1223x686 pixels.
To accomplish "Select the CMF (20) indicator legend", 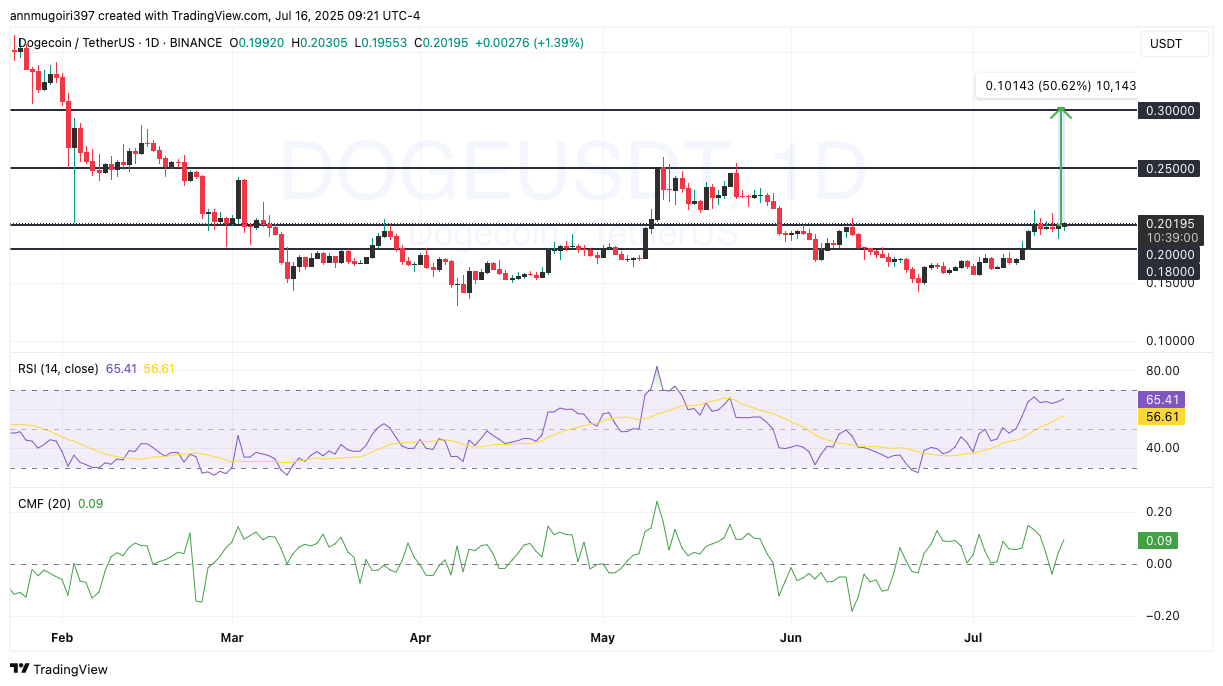I will click(44, 504).
